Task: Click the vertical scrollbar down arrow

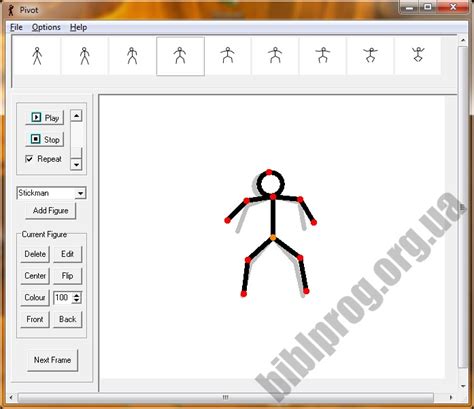Action: 463,386
